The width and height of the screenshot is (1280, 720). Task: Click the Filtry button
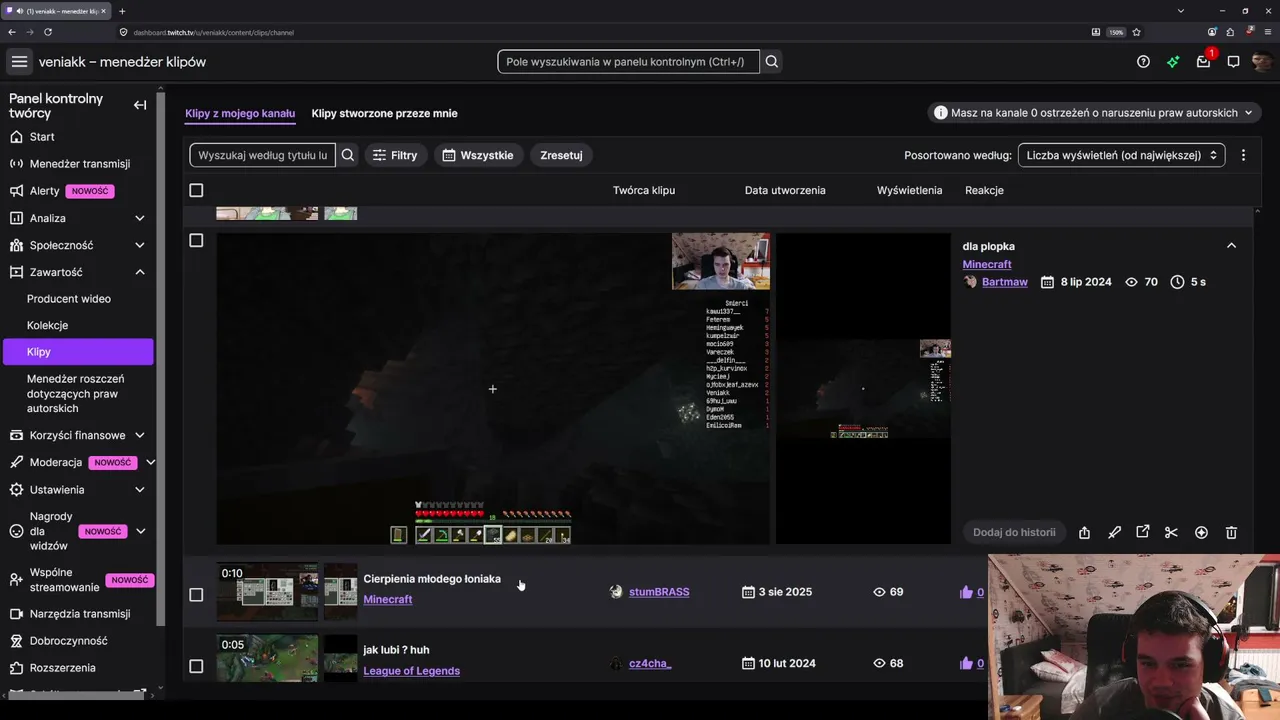395,155
